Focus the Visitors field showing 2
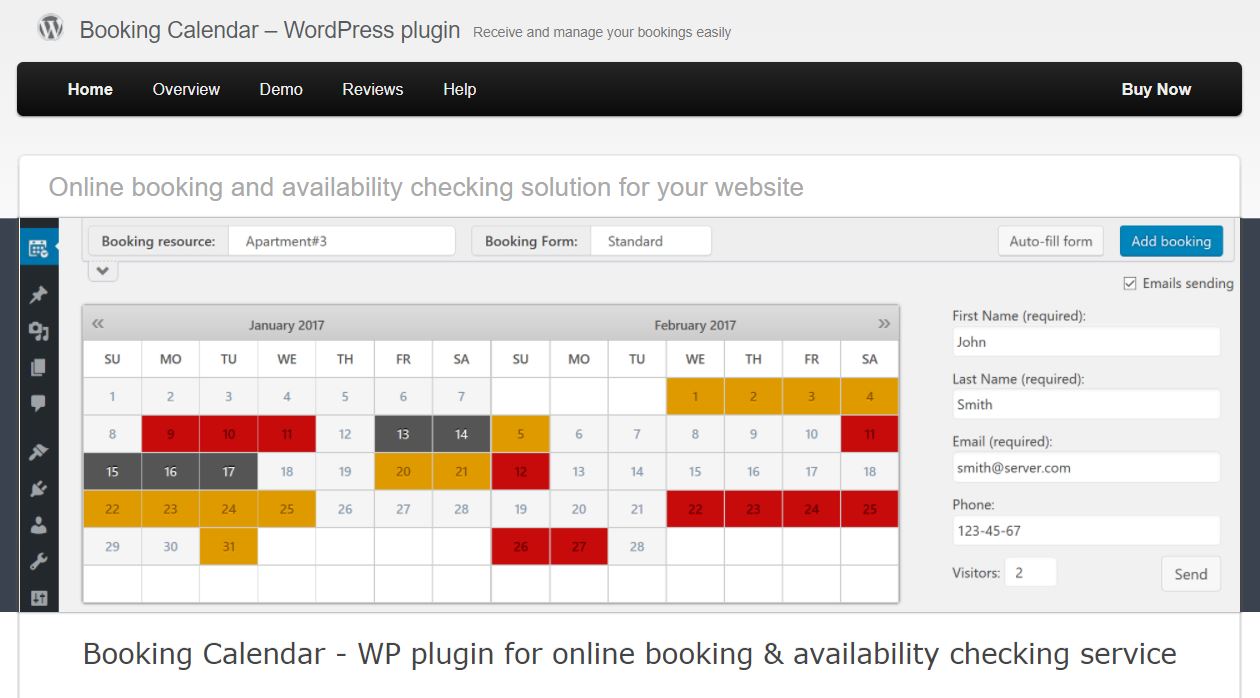 (1031, 573)
